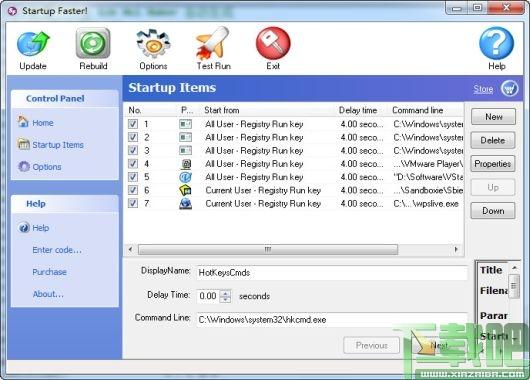
Task: Click the Update globe icon
Action: coord(33,44)
